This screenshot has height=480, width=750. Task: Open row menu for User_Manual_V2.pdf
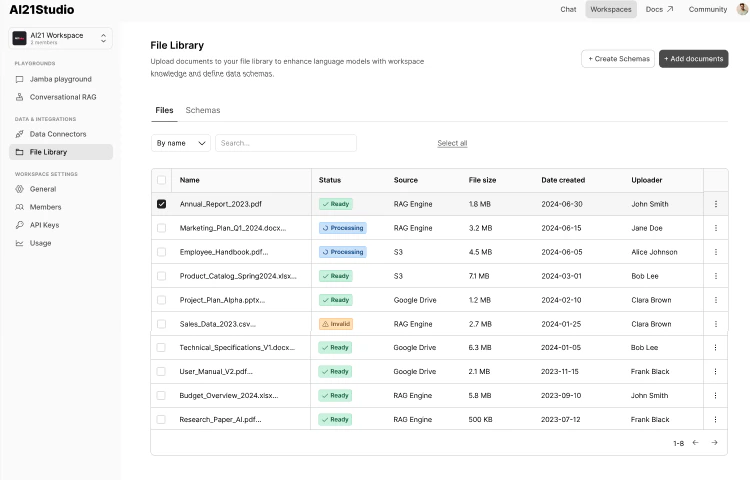coord(715,371)
